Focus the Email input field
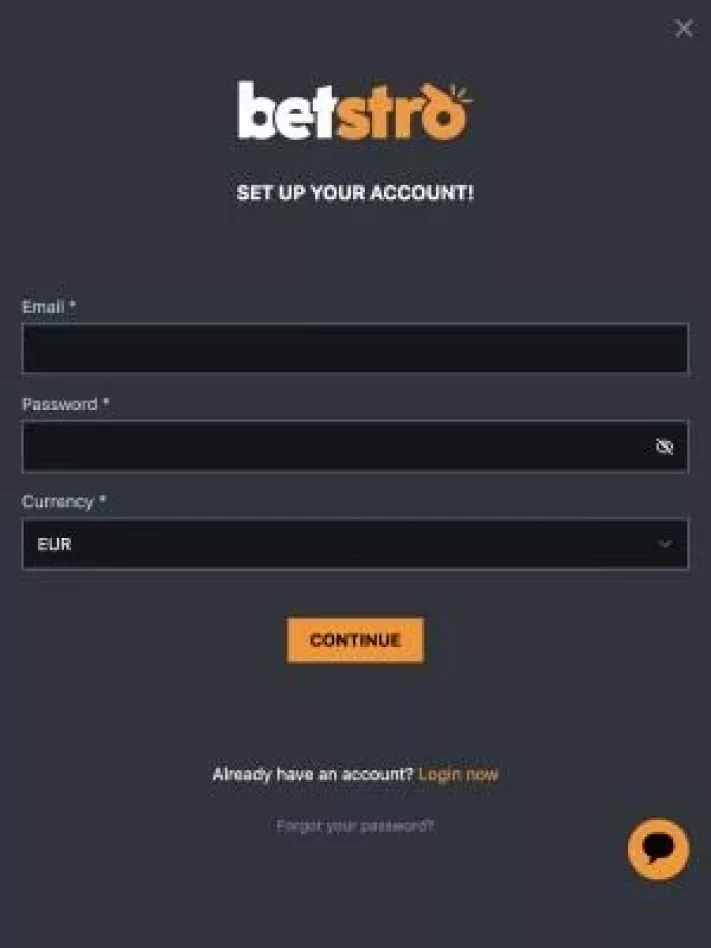Viewport: 711px width, 948px height. click(355, 348)
